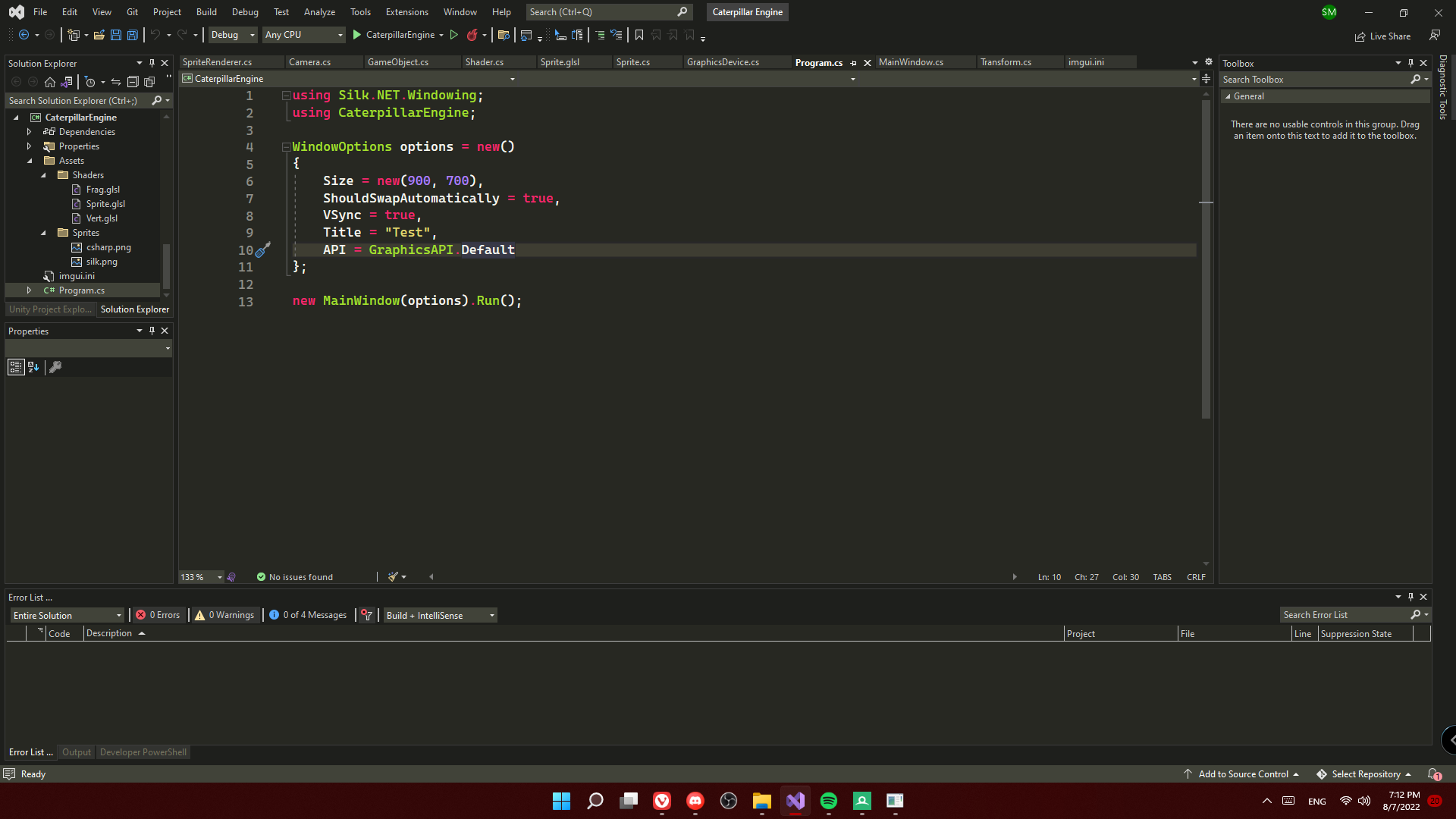Expand the Dependencies tree node
Image resolution: width=1456 pixels, height=819 pixels.
point(29,132)
